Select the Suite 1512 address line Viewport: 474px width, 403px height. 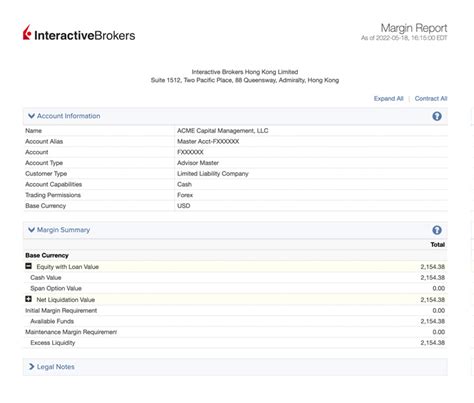(245, 80)
